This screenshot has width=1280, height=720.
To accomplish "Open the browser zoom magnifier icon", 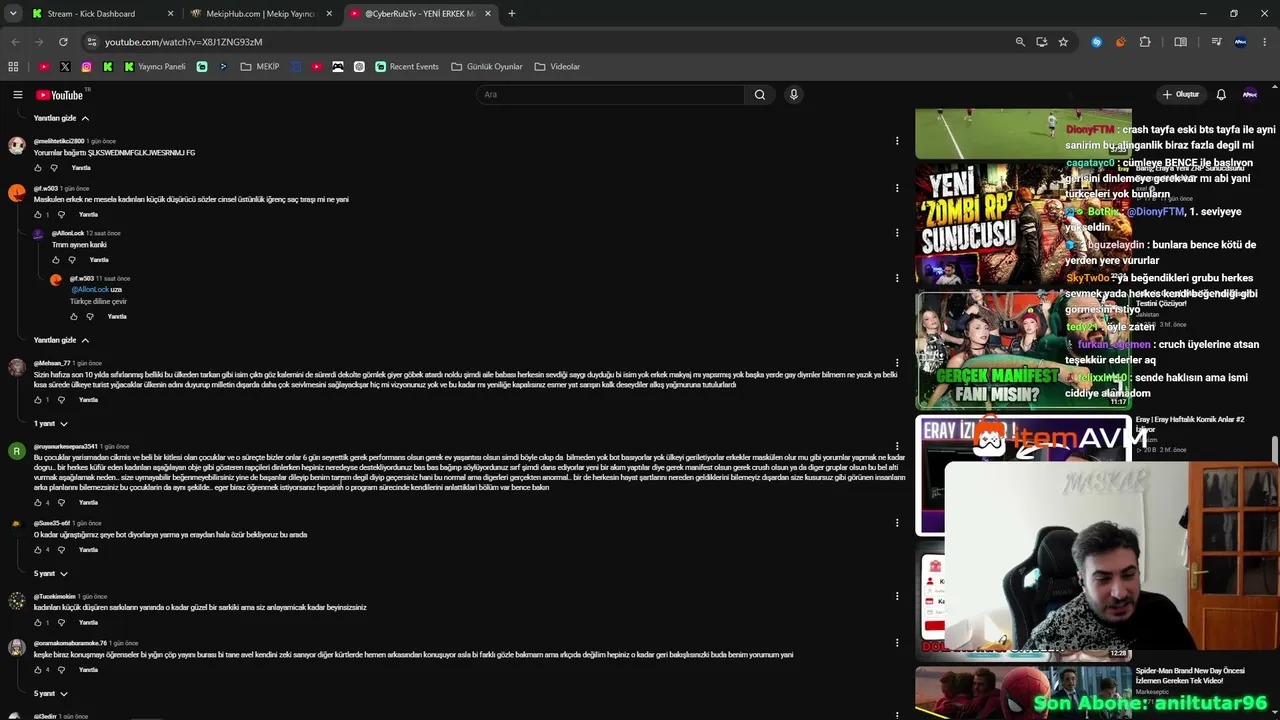I will click(x=1020, y=42).
